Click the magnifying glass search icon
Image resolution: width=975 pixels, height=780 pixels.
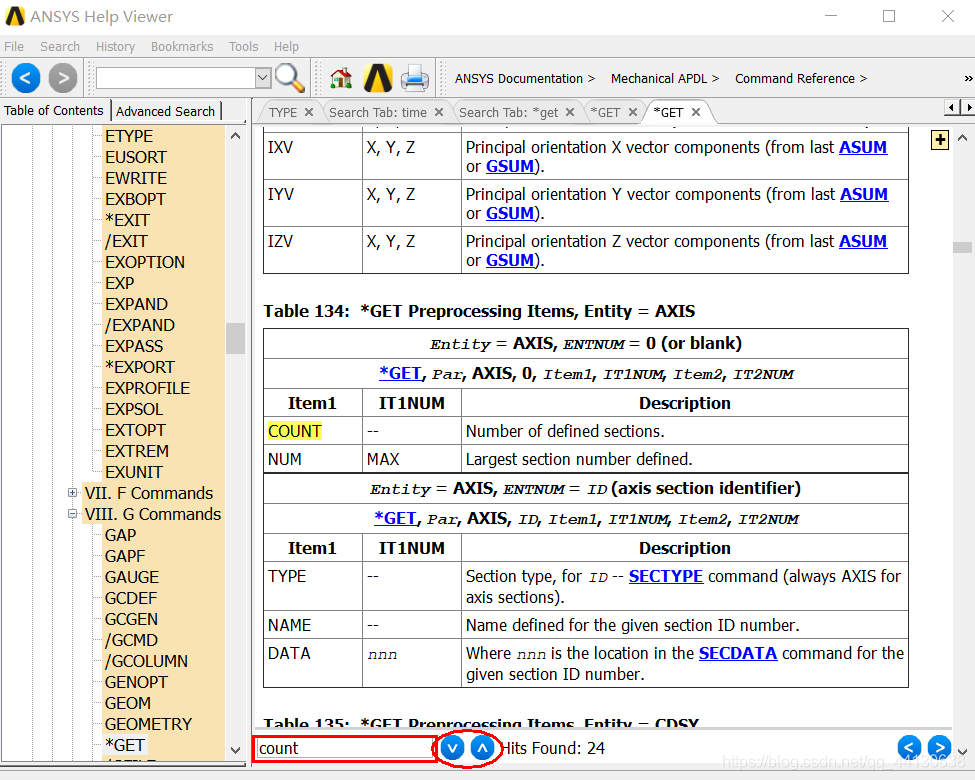[x=290, y=77]
